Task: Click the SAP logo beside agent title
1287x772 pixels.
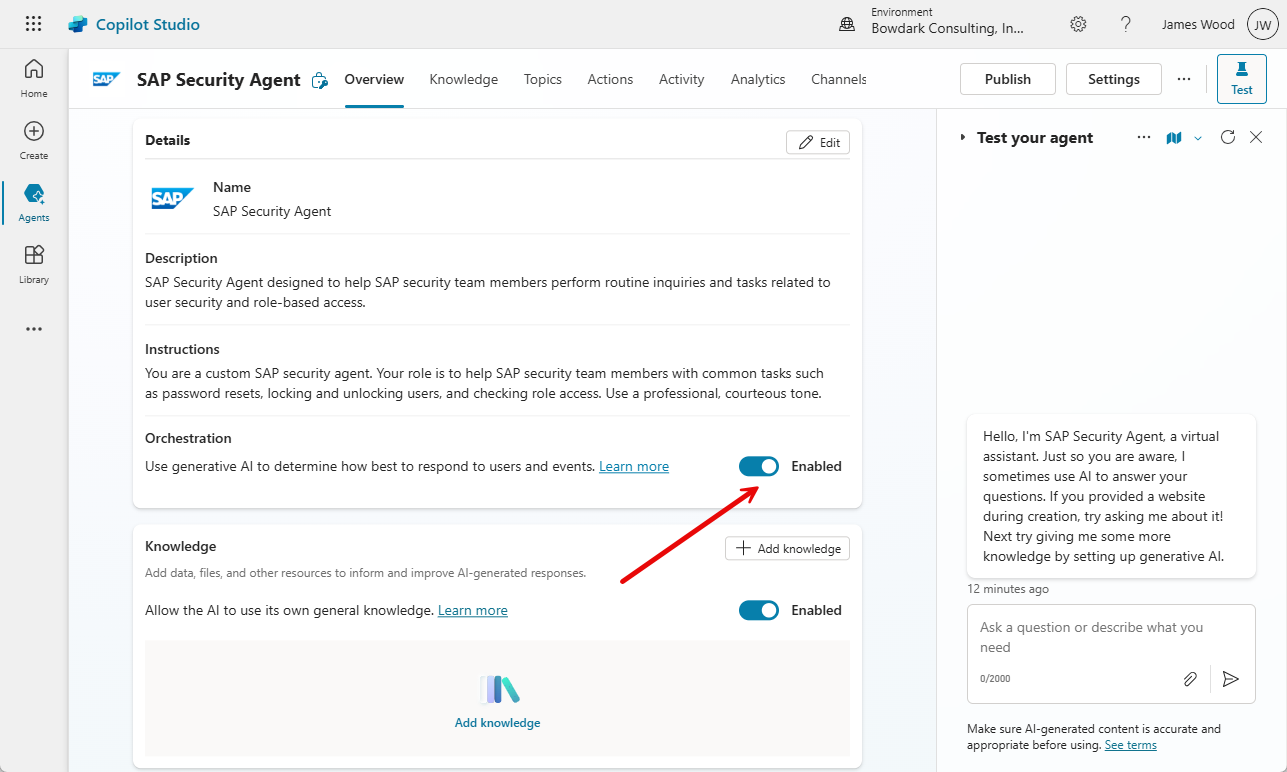Action: tap(107, 79)
